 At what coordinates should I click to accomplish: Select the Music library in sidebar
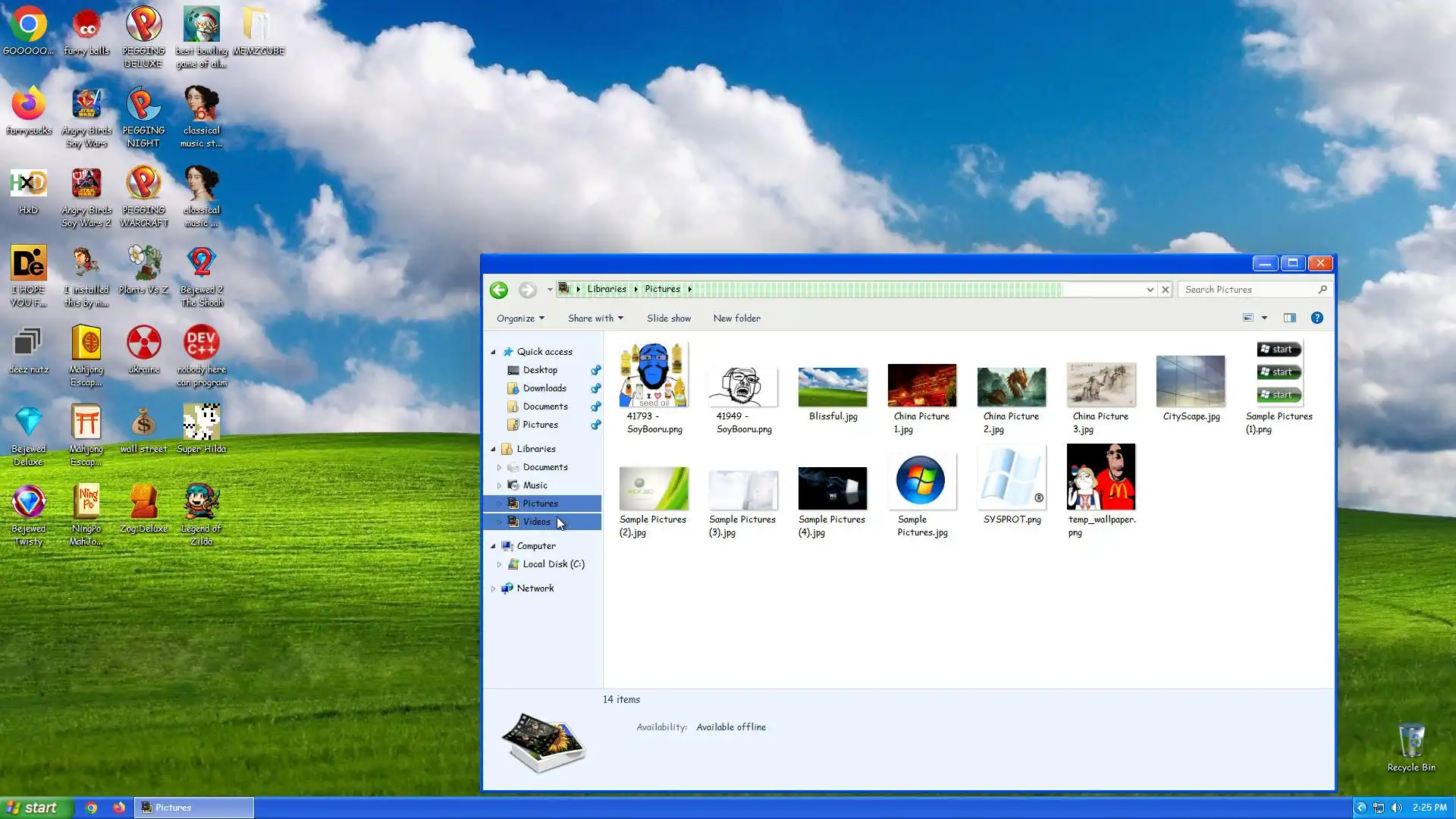[x=535, y=485]
